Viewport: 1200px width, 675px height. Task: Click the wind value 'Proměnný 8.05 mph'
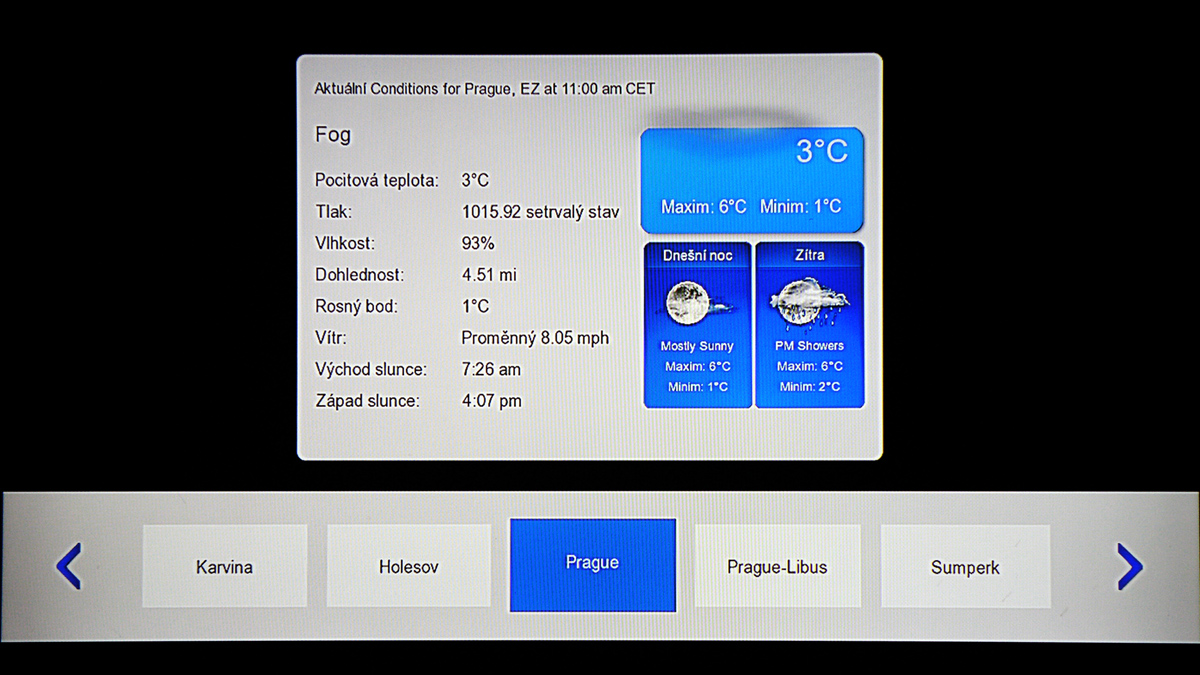click(535, 338)
